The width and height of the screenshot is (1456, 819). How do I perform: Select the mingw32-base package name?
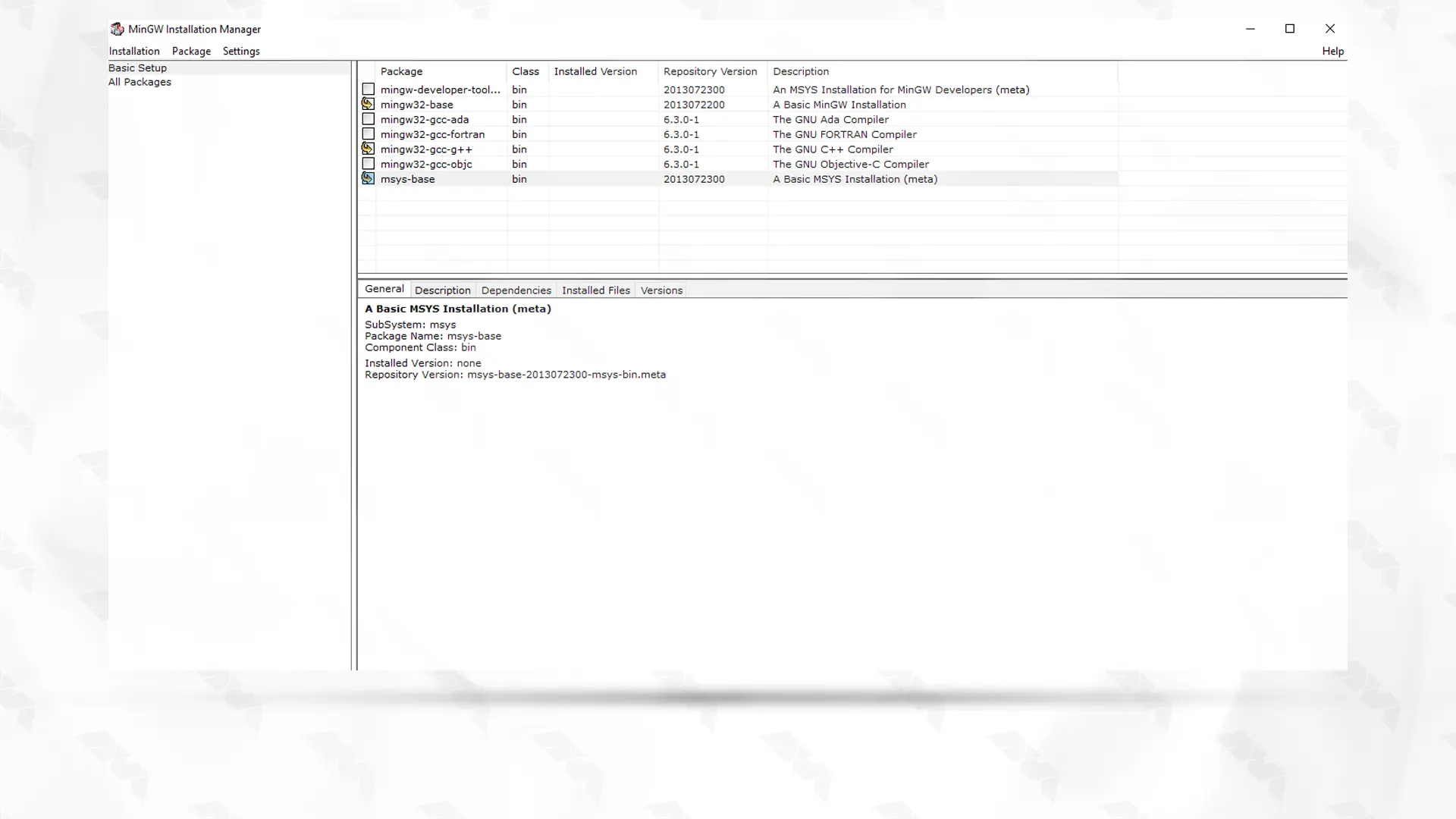coord(417,105)
